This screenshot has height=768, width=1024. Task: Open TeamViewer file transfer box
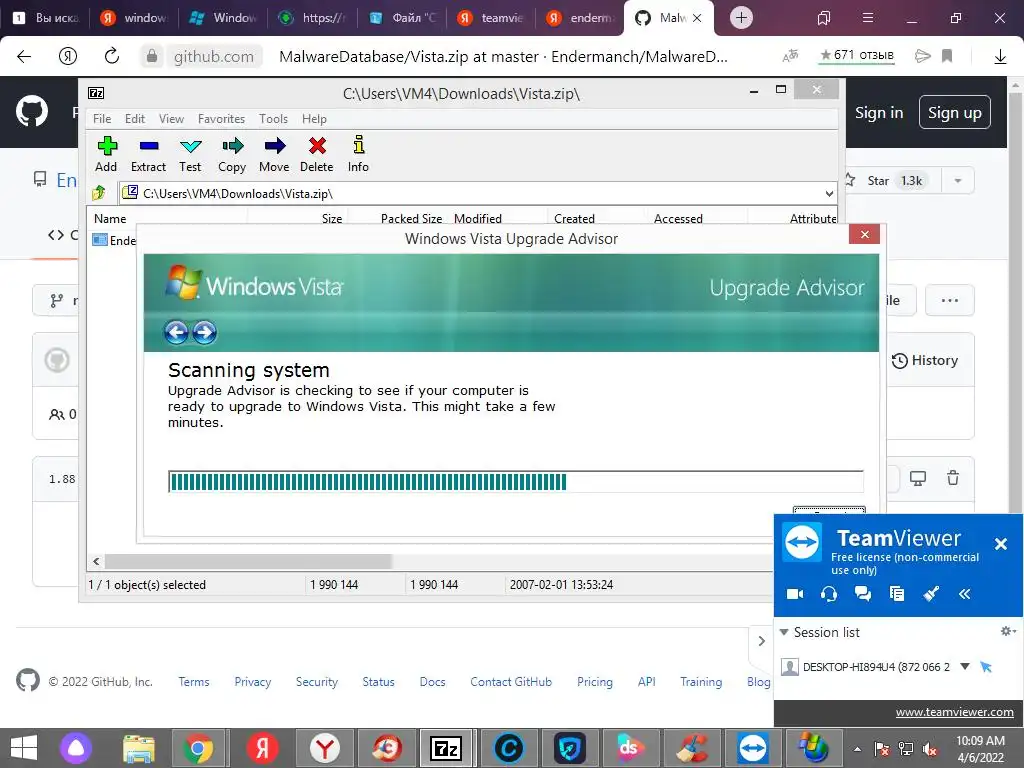[x=897, y=594]
